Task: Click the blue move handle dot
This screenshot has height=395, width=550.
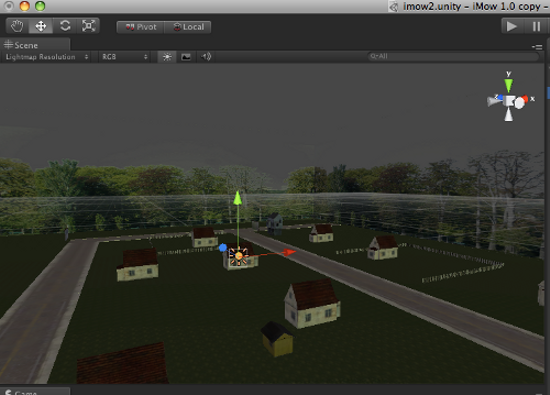Action: point(223,248)
